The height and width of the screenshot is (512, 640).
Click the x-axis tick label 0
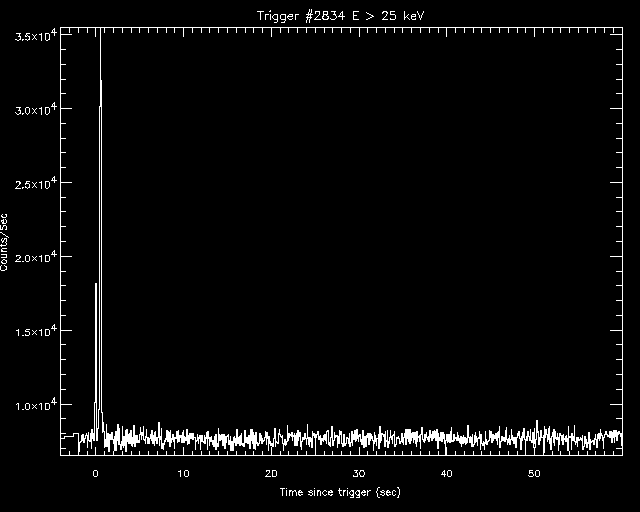tap(96, 474)
